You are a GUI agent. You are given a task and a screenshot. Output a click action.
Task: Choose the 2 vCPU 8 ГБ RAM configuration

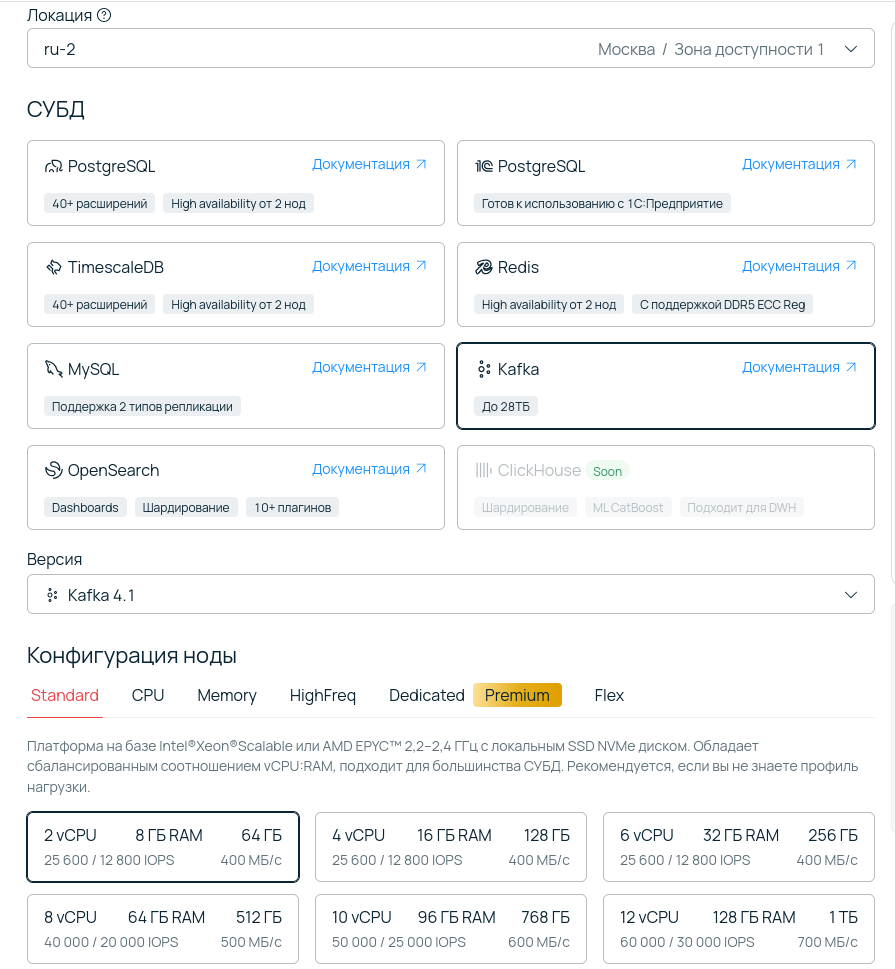click(163, 847)
